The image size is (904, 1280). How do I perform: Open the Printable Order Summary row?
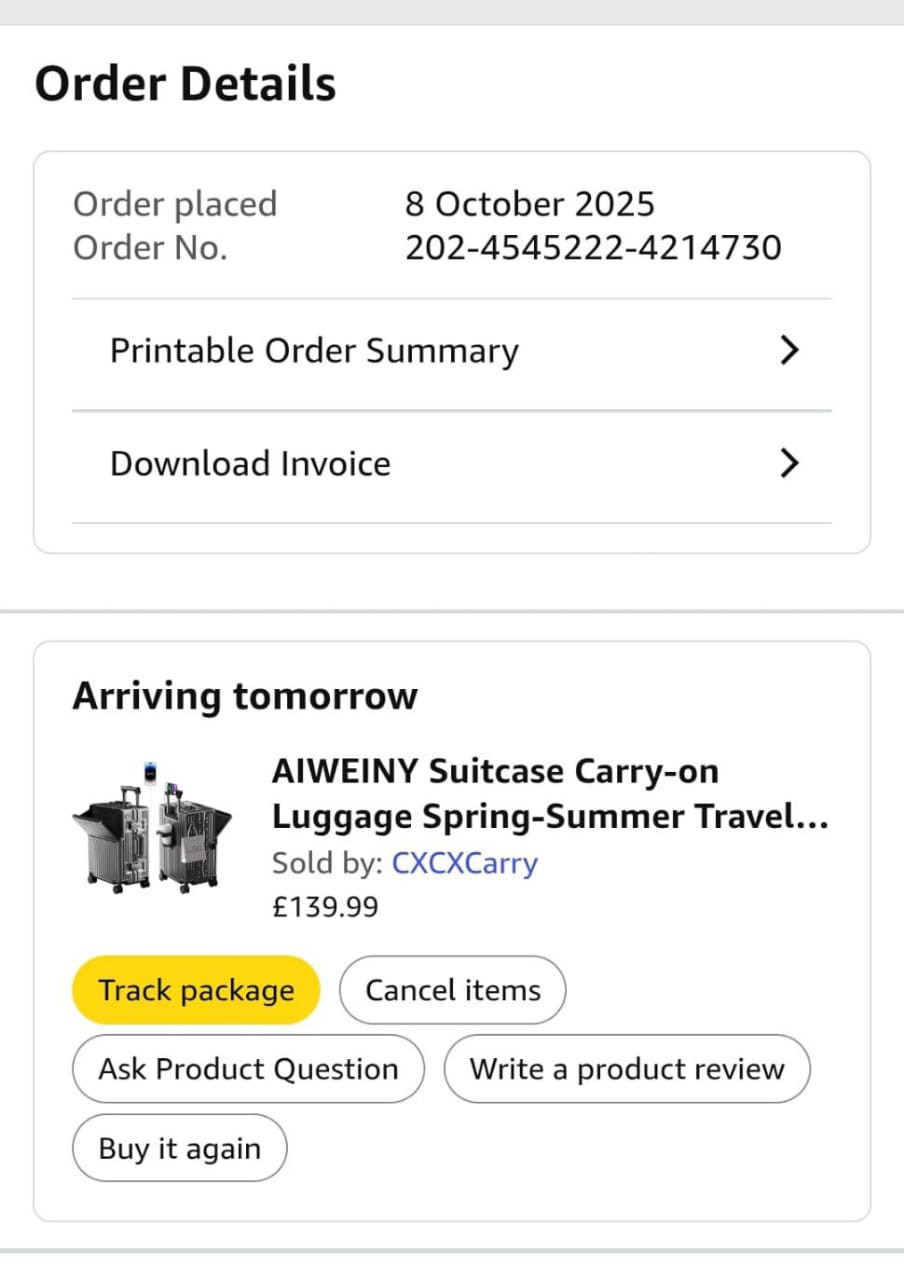pos(314,351)
